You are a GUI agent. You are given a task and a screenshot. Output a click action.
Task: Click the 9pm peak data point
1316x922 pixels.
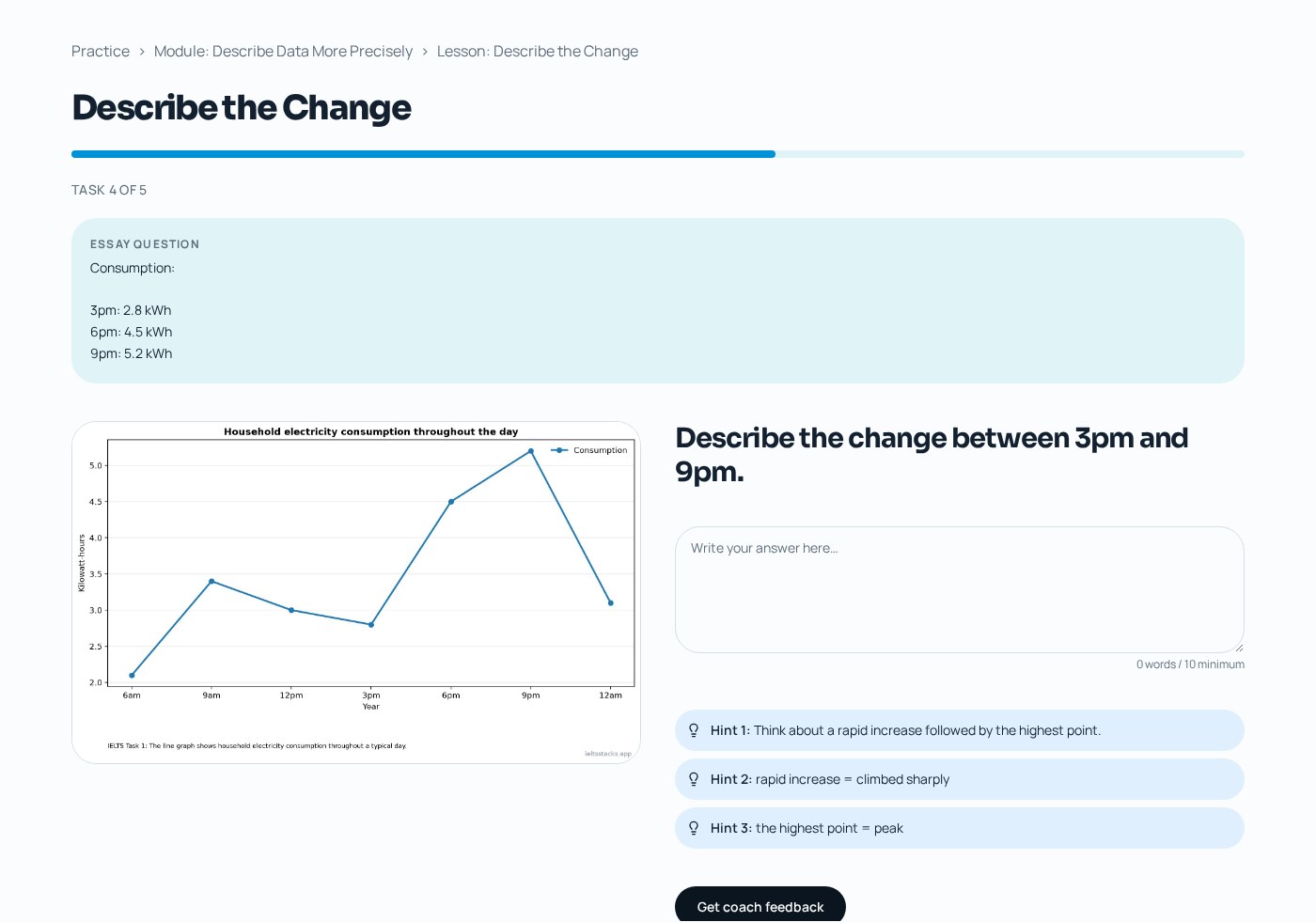pyautogui.click(x=531, y=451)
